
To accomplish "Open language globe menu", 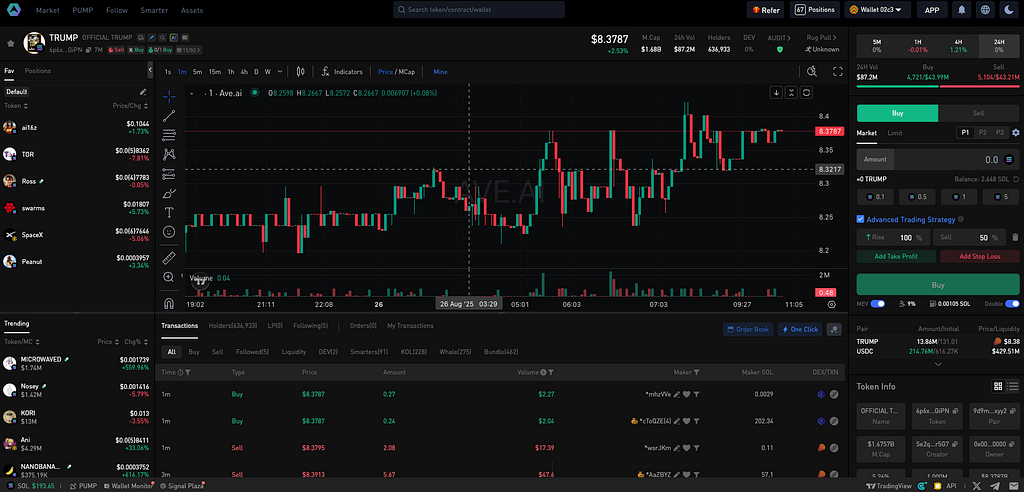I will click(x=985, y=10).
